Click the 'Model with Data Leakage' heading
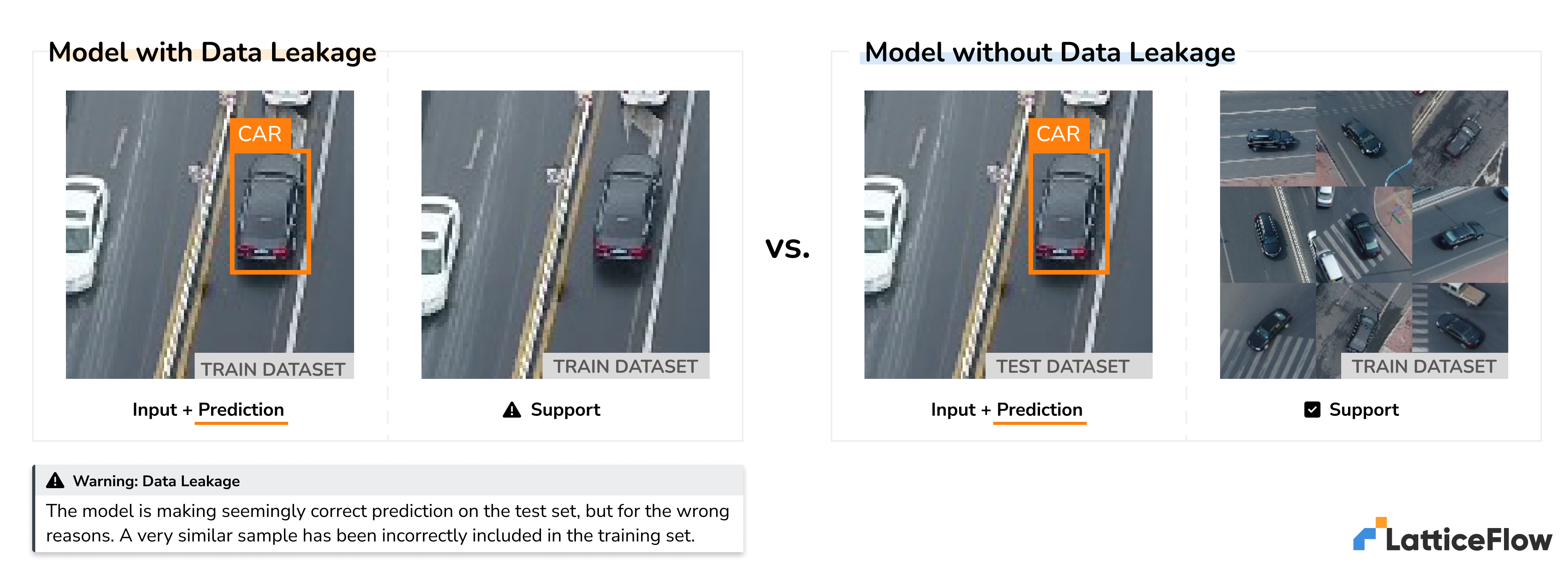This screenshot has width=1568, height=566. (x=212, y=53)
